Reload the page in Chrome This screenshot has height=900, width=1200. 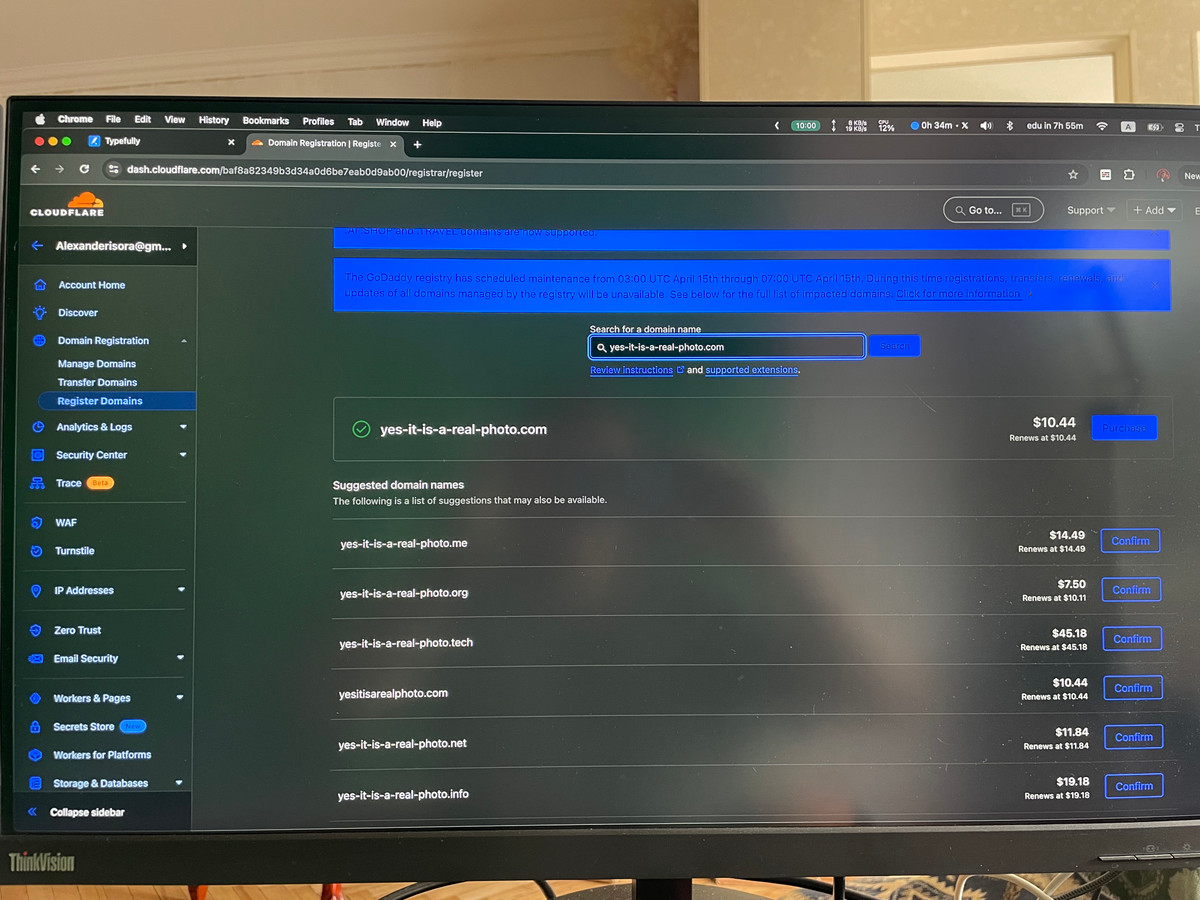click(84, 170)
